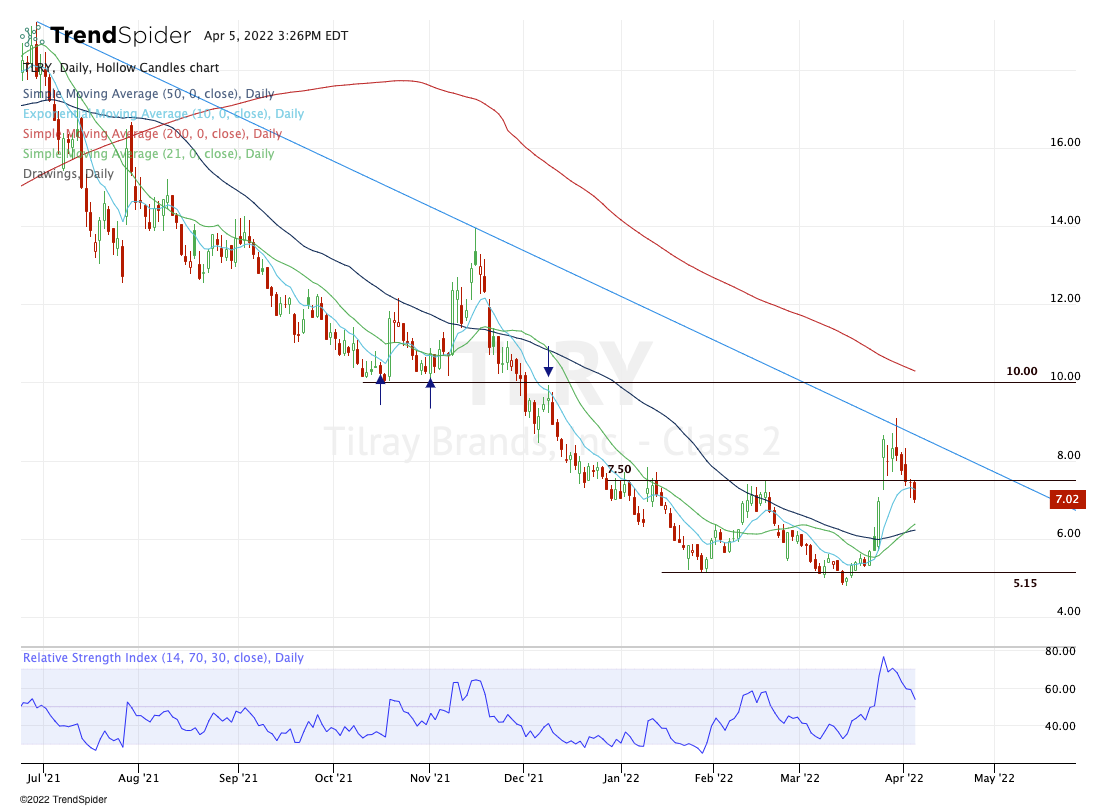Click the Relative Strength Index indicator label
The width and height of the screenshot is (1106, 809).
[163, 657]
